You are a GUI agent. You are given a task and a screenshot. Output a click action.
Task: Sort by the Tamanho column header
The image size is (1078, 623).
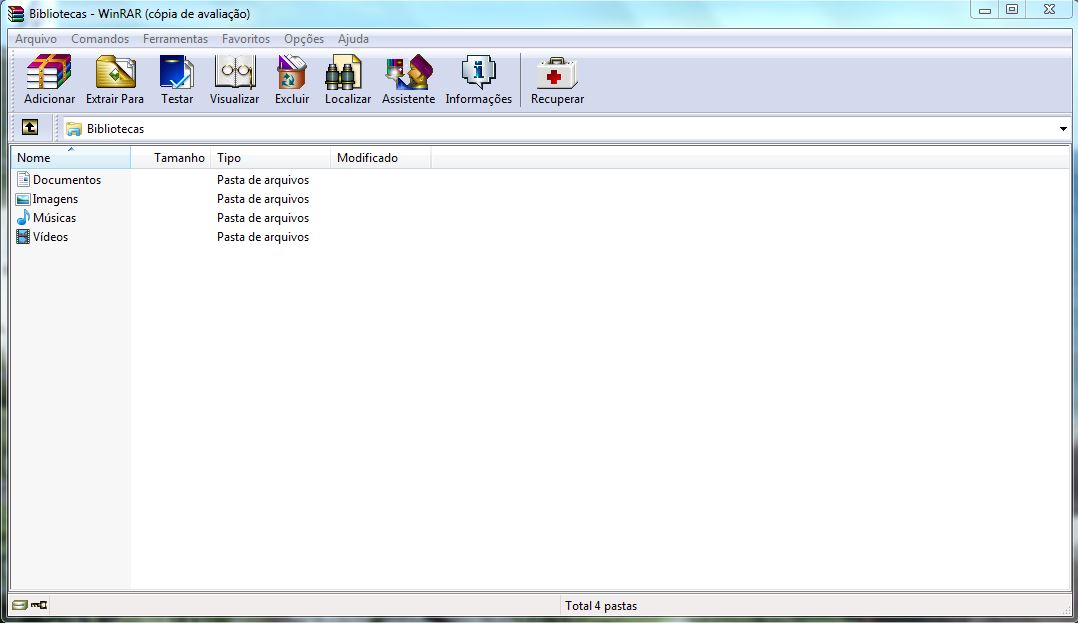click(x=170, y=157)
